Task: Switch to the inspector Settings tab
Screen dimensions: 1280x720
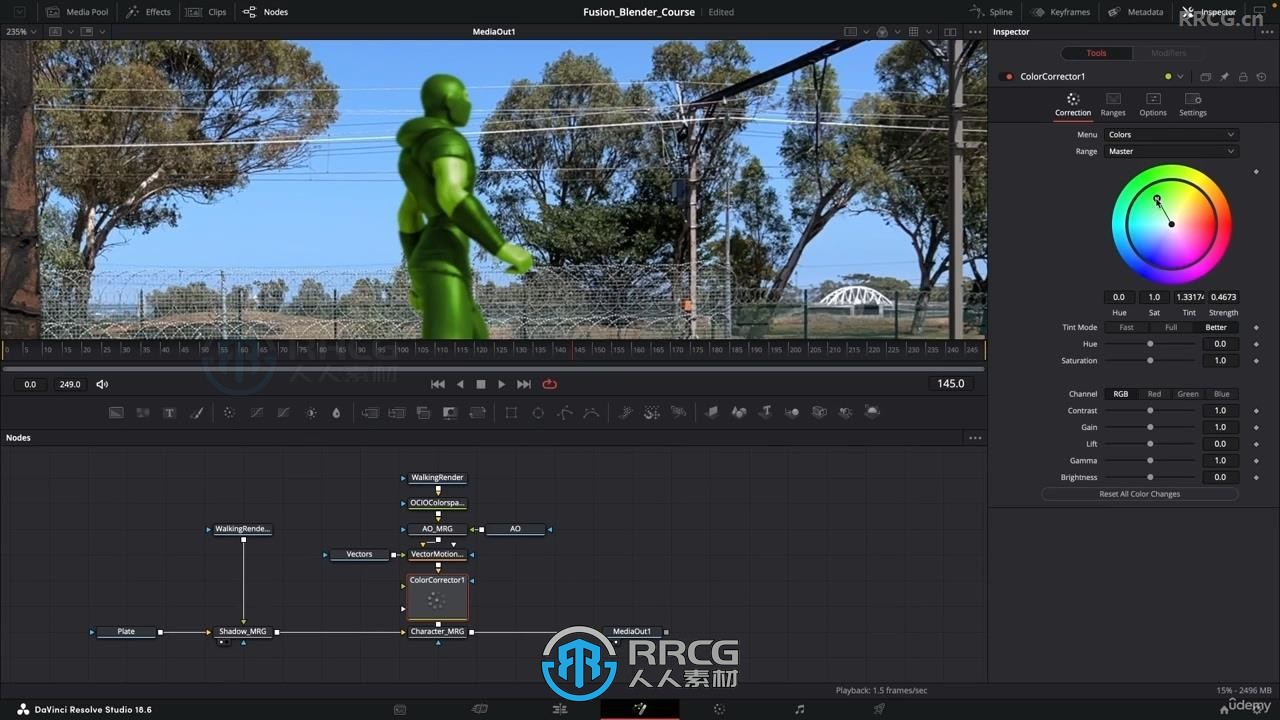Action: click(1192, 104)
